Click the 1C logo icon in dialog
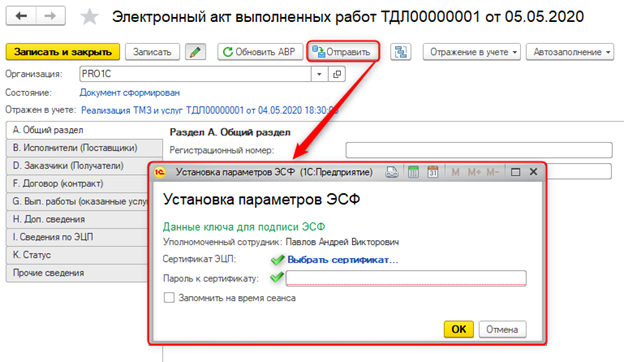624x362 pixels. (160, 172)
